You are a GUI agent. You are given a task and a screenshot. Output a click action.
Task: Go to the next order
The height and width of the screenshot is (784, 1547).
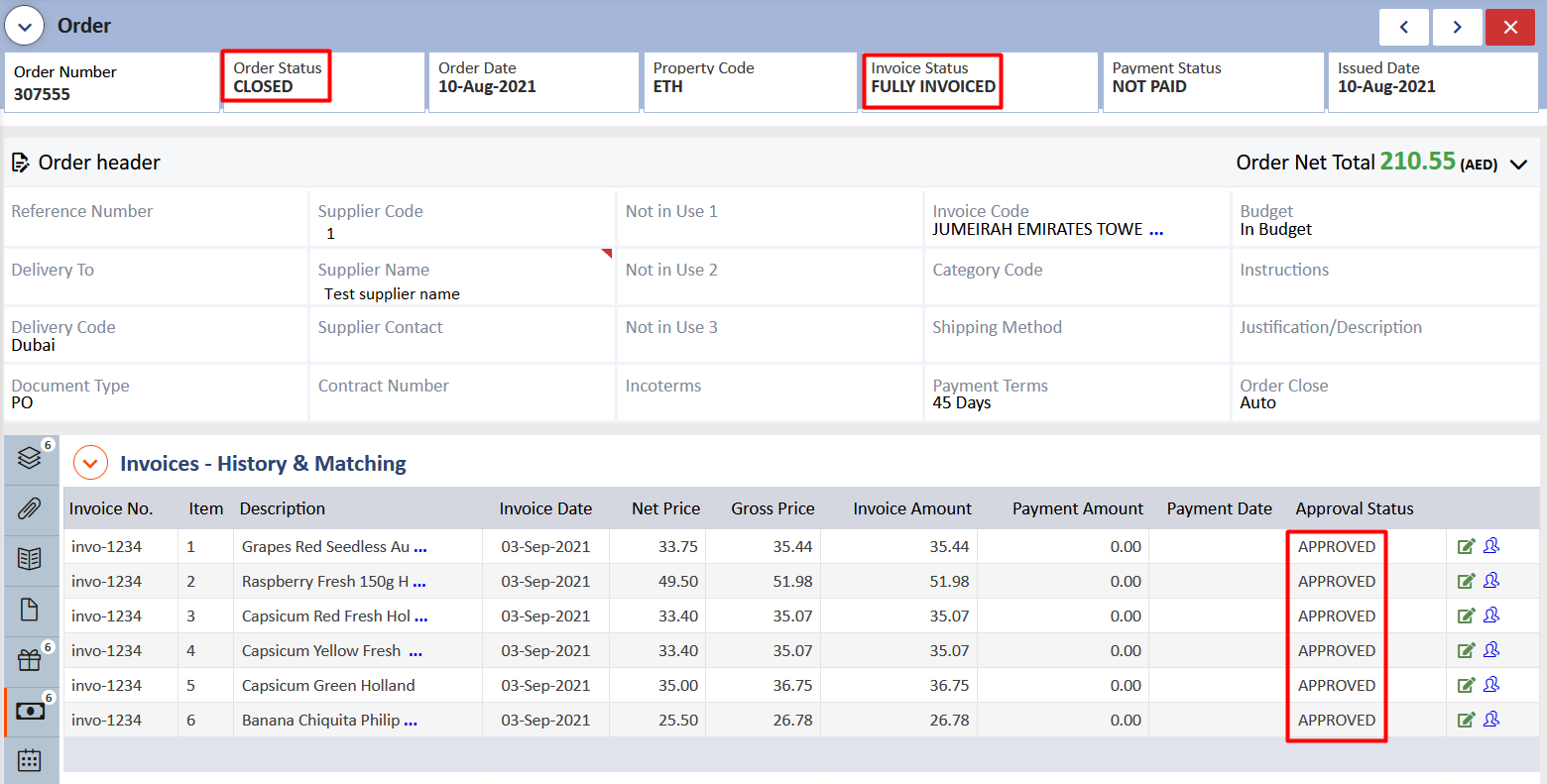(x=1457, y=27)
